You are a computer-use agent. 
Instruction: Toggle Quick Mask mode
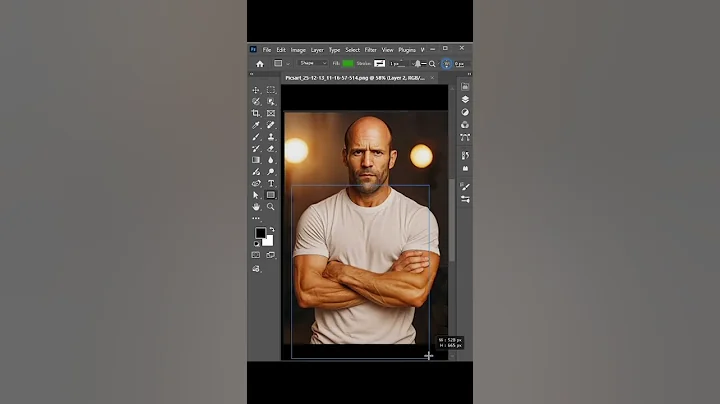coord(256,255)
